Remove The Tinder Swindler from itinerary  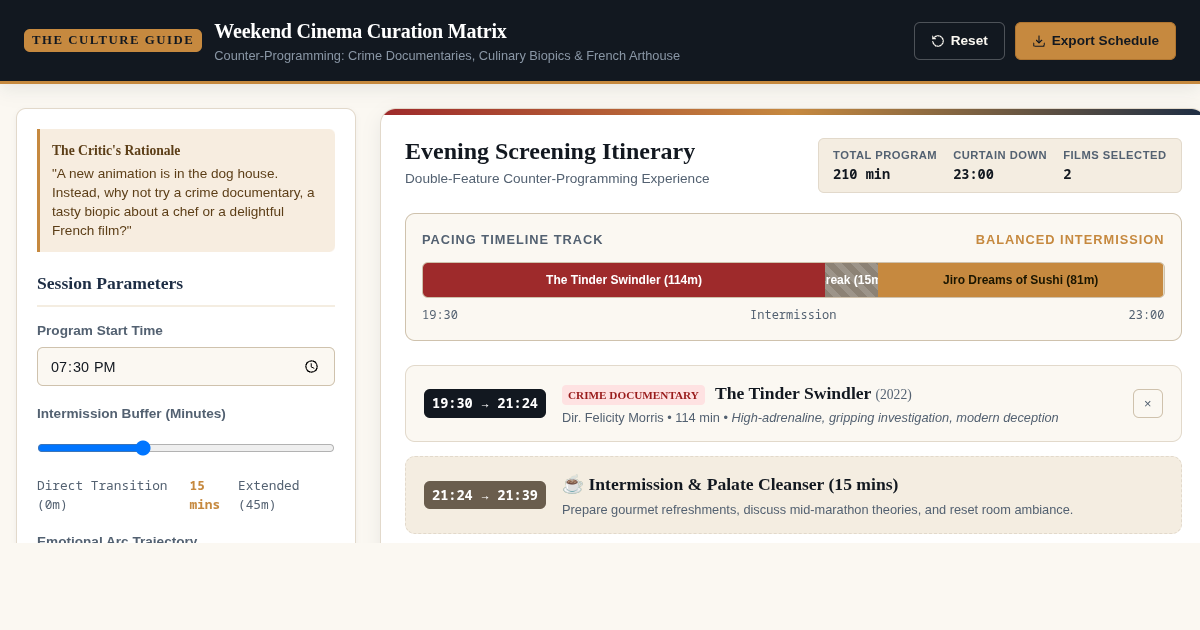[1148, 404]
